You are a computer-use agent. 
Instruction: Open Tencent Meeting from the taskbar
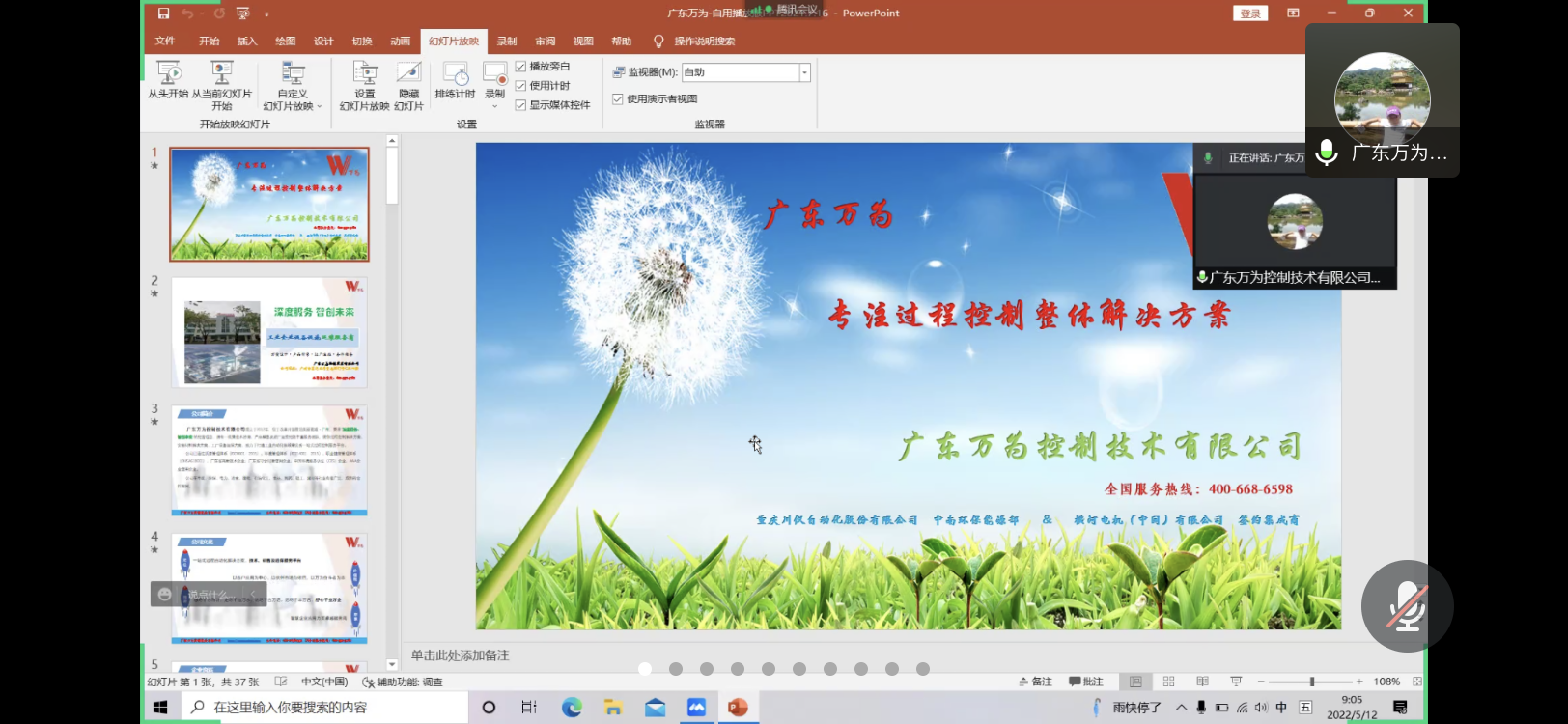(696, 708)
